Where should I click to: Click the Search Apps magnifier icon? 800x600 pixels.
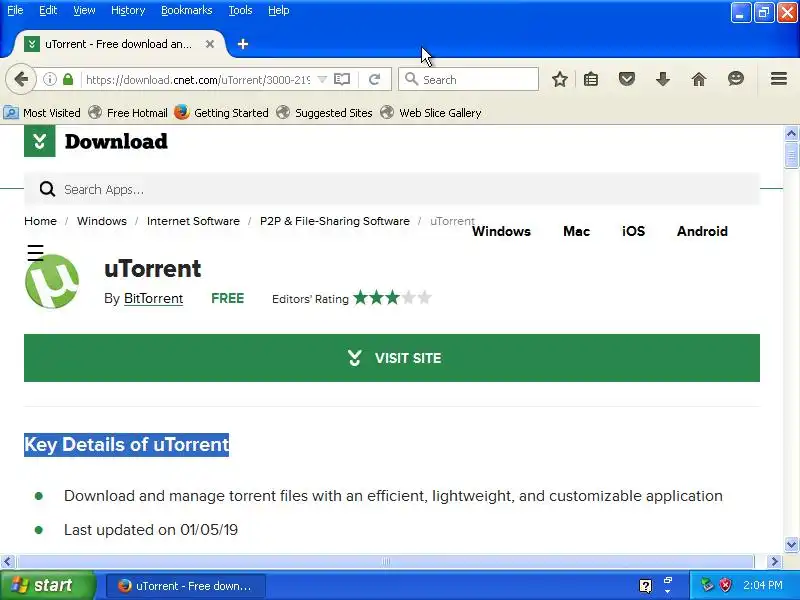point(47,189)
